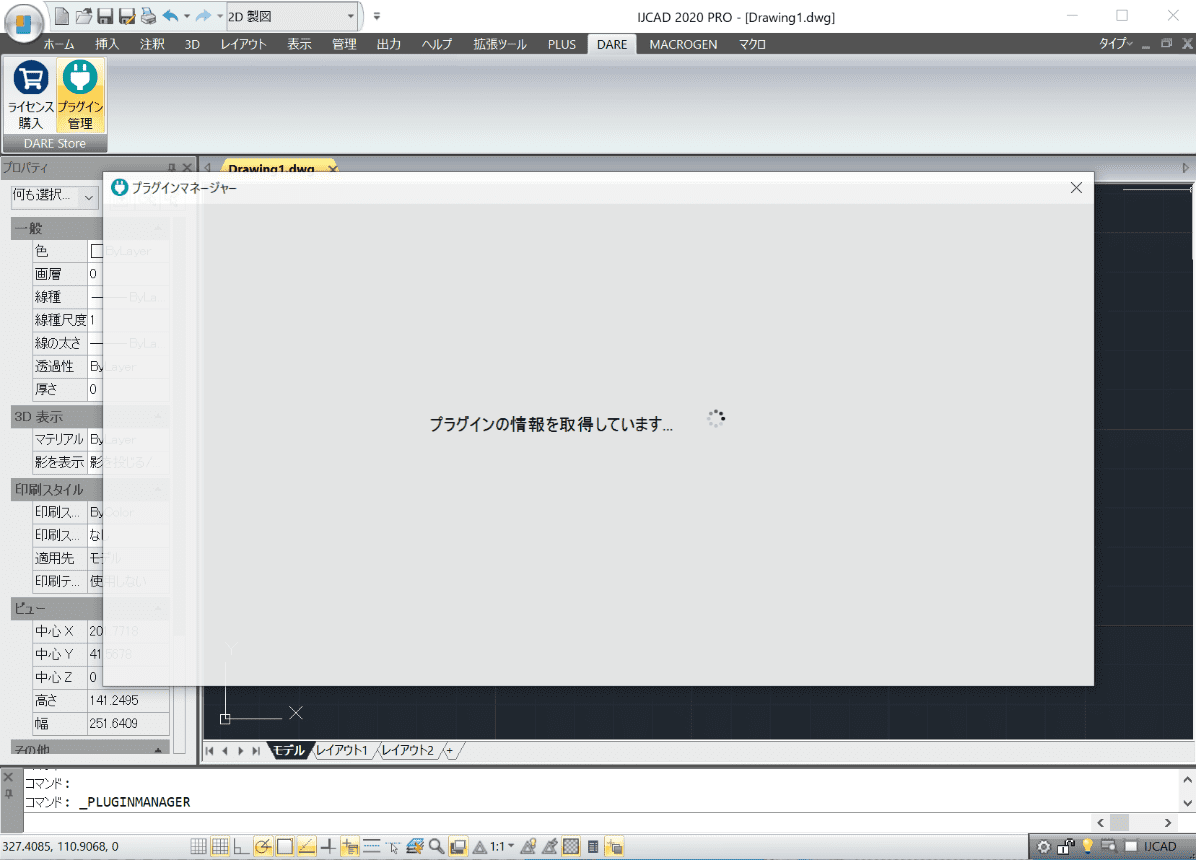Open the 注釈 ribbon tab

tap(152, 44)
